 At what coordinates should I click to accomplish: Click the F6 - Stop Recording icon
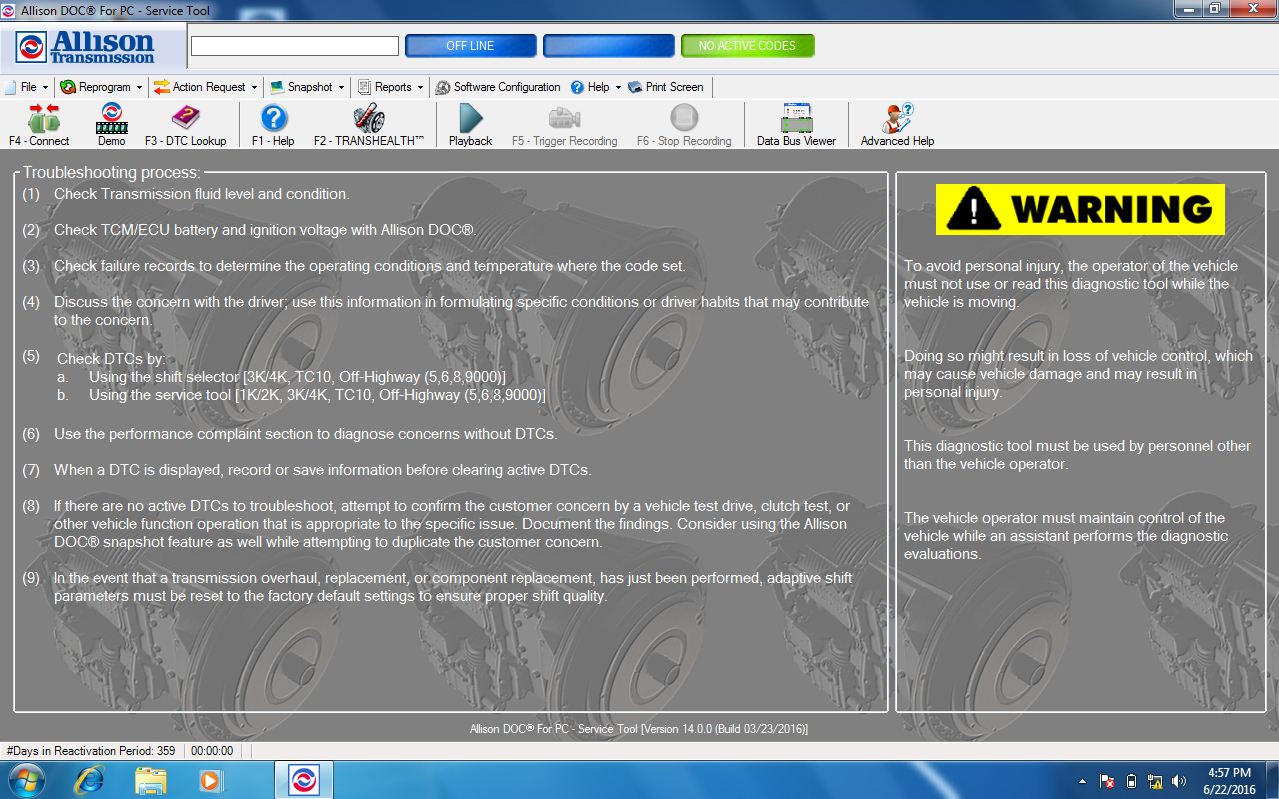684,125
